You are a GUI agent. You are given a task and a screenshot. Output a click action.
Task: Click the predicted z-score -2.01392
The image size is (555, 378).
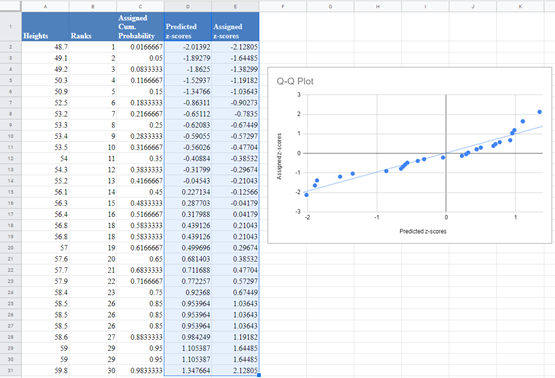(x=188, y=47)
